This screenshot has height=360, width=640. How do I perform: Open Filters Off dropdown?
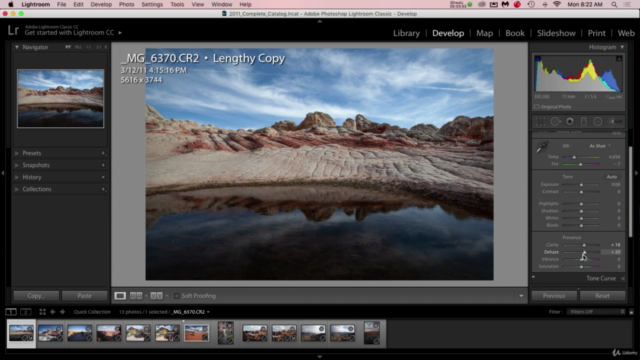[x=596, y=312]
